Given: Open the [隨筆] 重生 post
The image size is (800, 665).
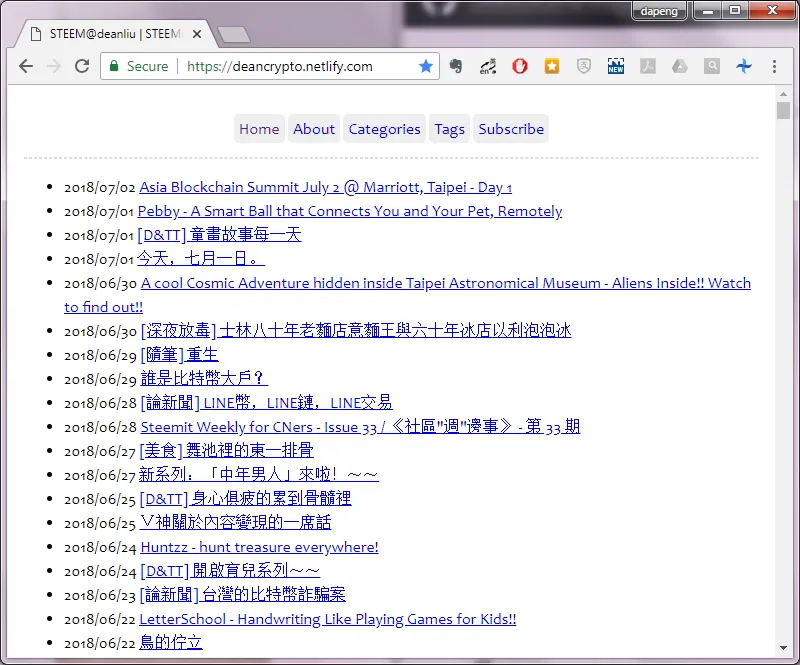Looking at the screenshot, I should (180, 355).
